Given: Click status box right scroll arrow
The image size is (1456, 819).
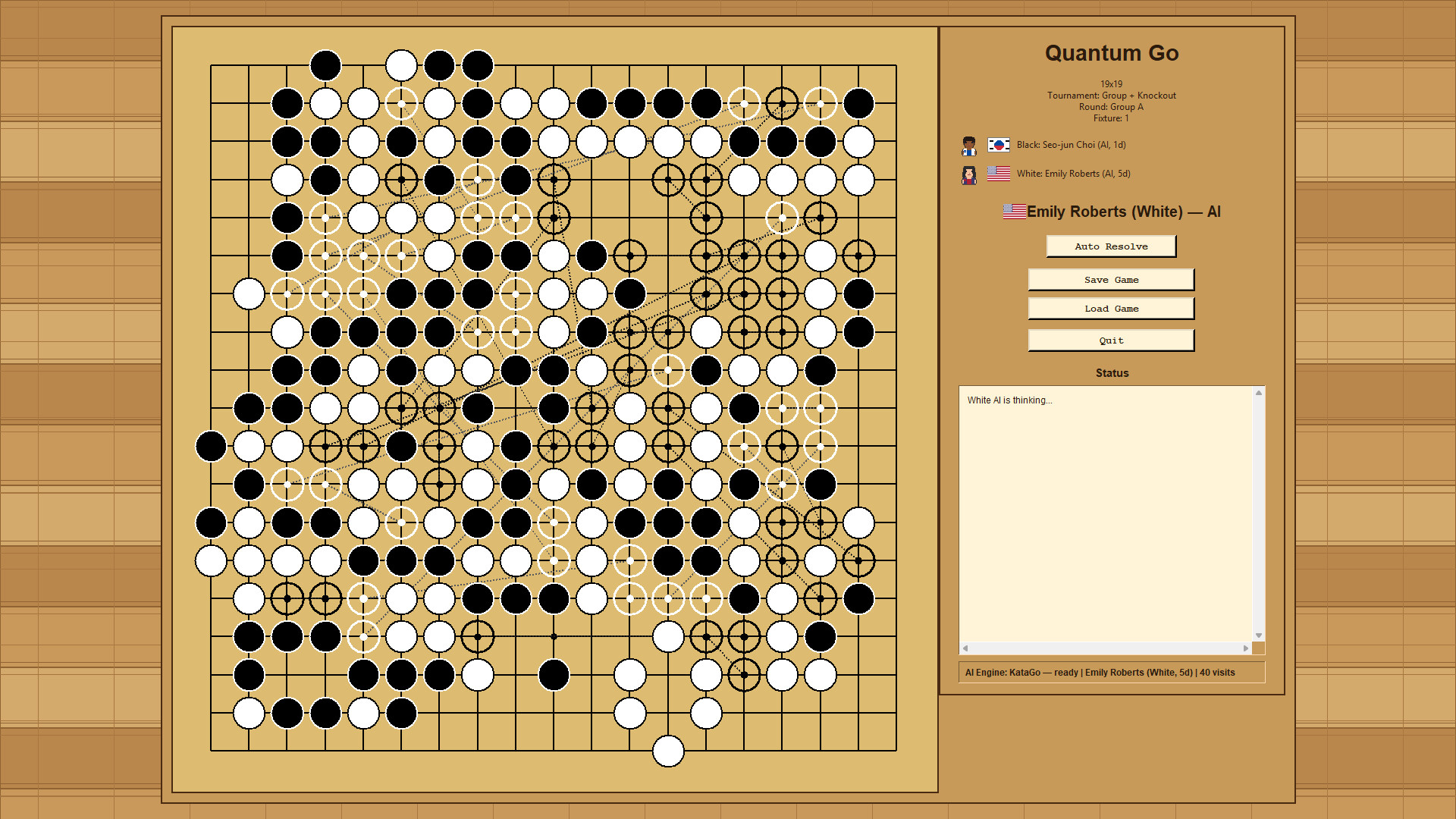Looking at the screenshot, I should coord(1245,648).
